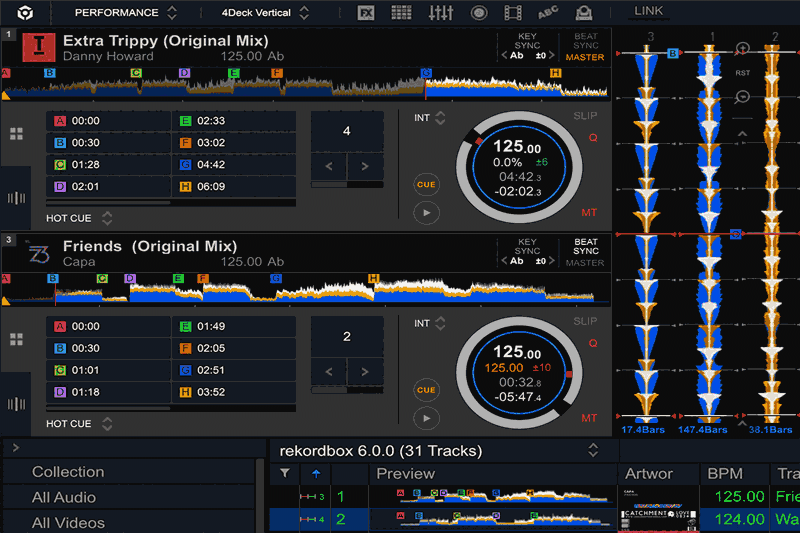Open HOT CUE mode dropdown on deck 1
This screenshot has height=533, width=800.
coord(79,218)
